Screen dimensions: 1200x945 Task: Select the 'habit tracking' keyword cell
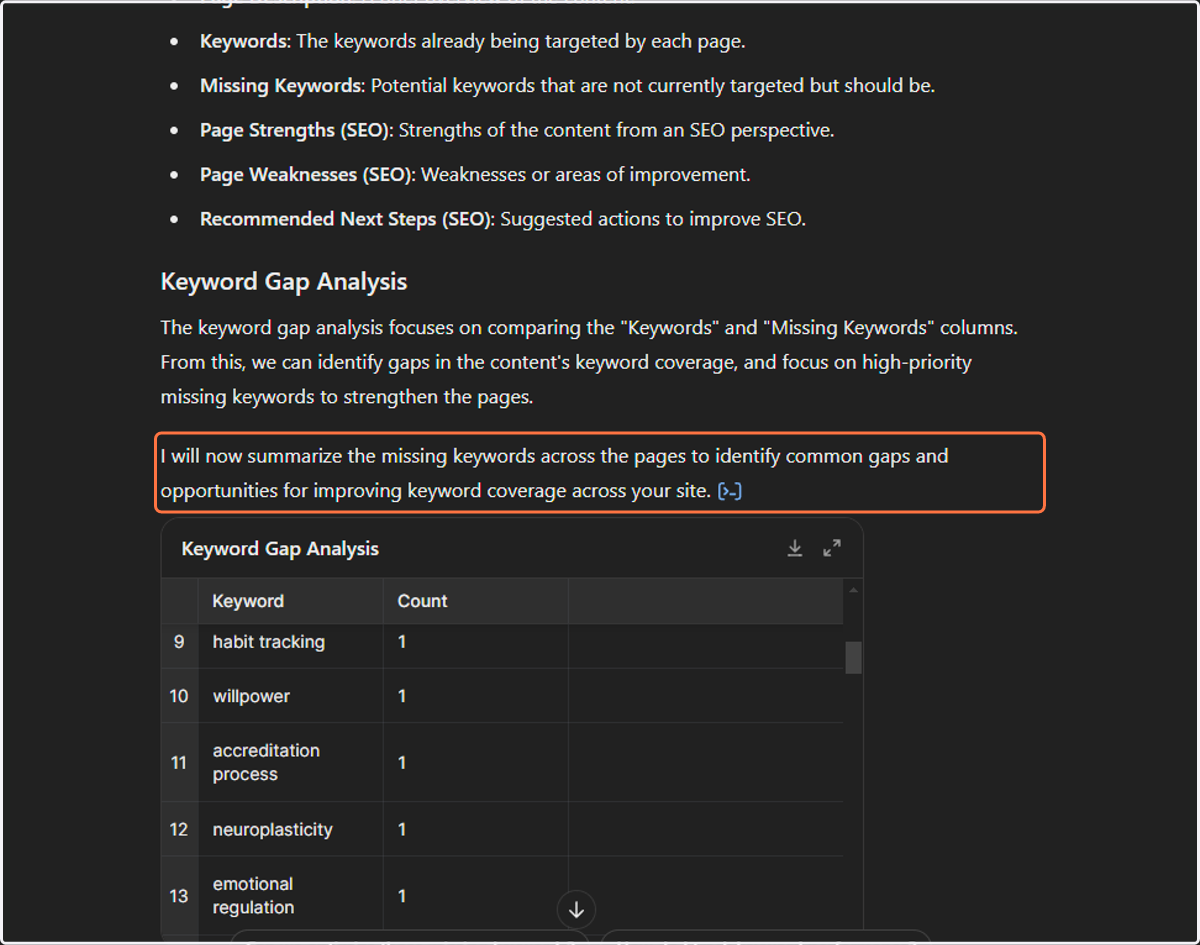tap(291, 642)
